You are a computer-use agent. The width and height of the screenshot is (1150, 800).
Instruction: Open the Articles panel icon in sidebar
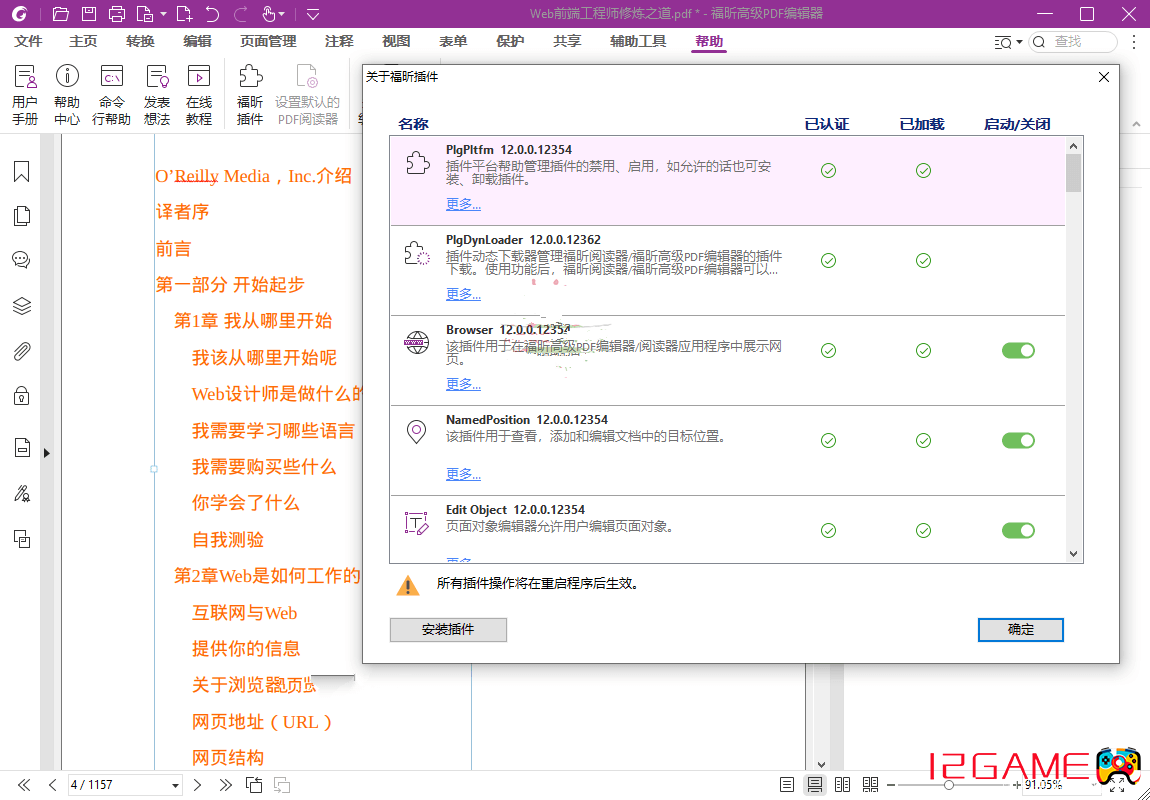(22, 539)
